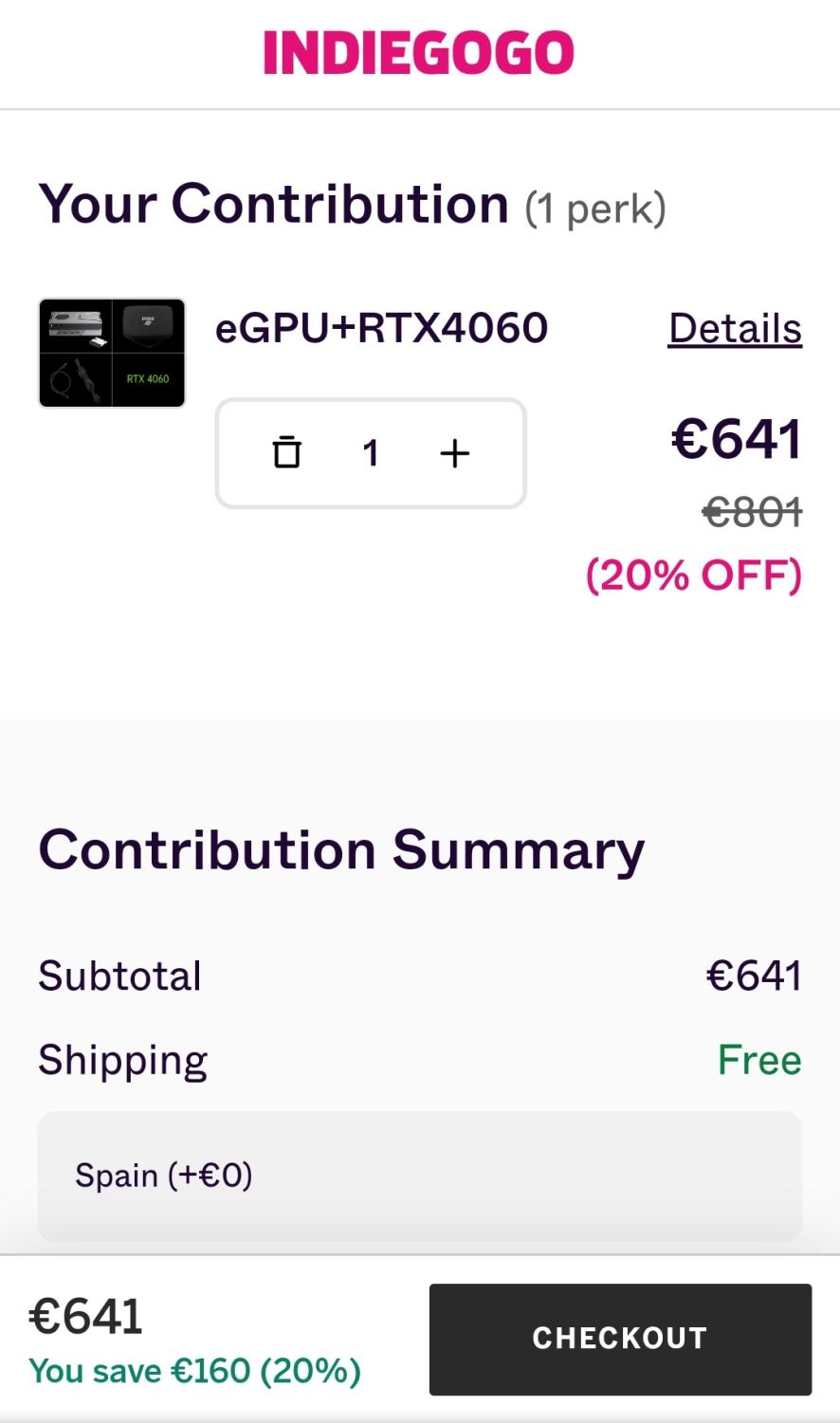Click the Your Contribution heading
The height and width of the screenshot is (1423, 840).
pyautogui.click(x=273, y=204)
